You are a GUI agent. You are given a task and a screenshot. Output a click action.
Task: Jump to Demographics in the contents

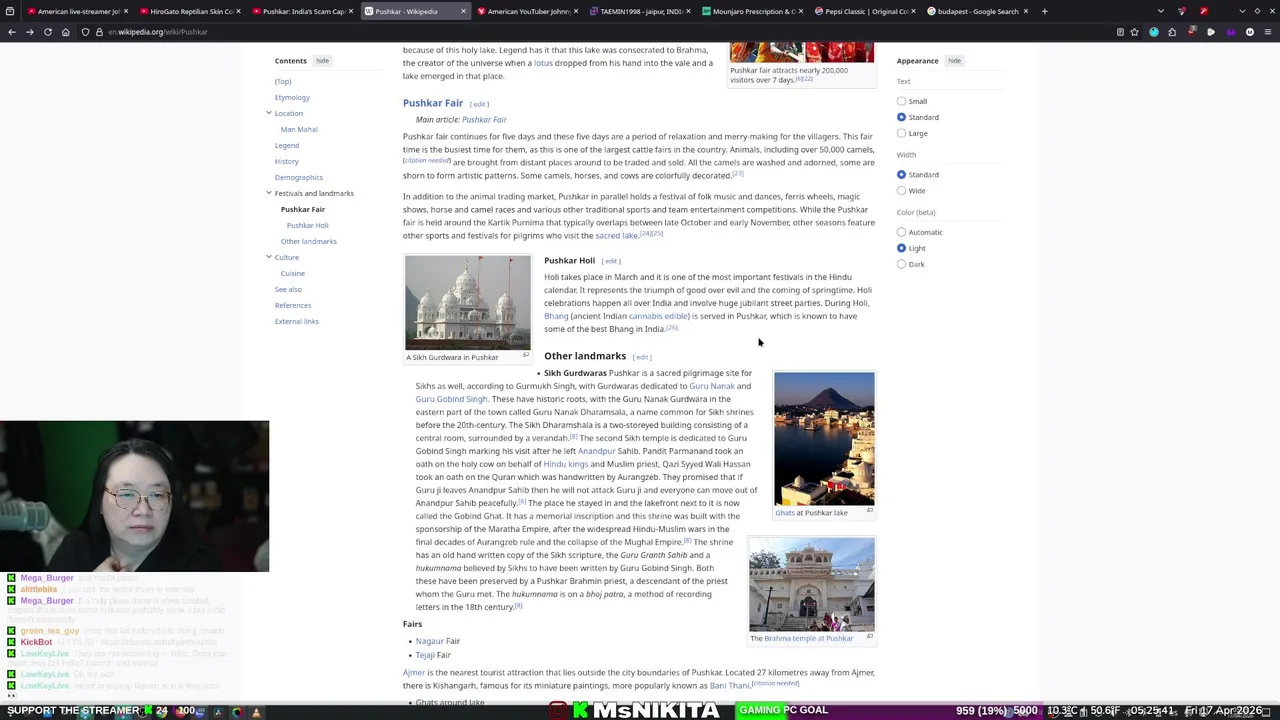coord(299,177)
